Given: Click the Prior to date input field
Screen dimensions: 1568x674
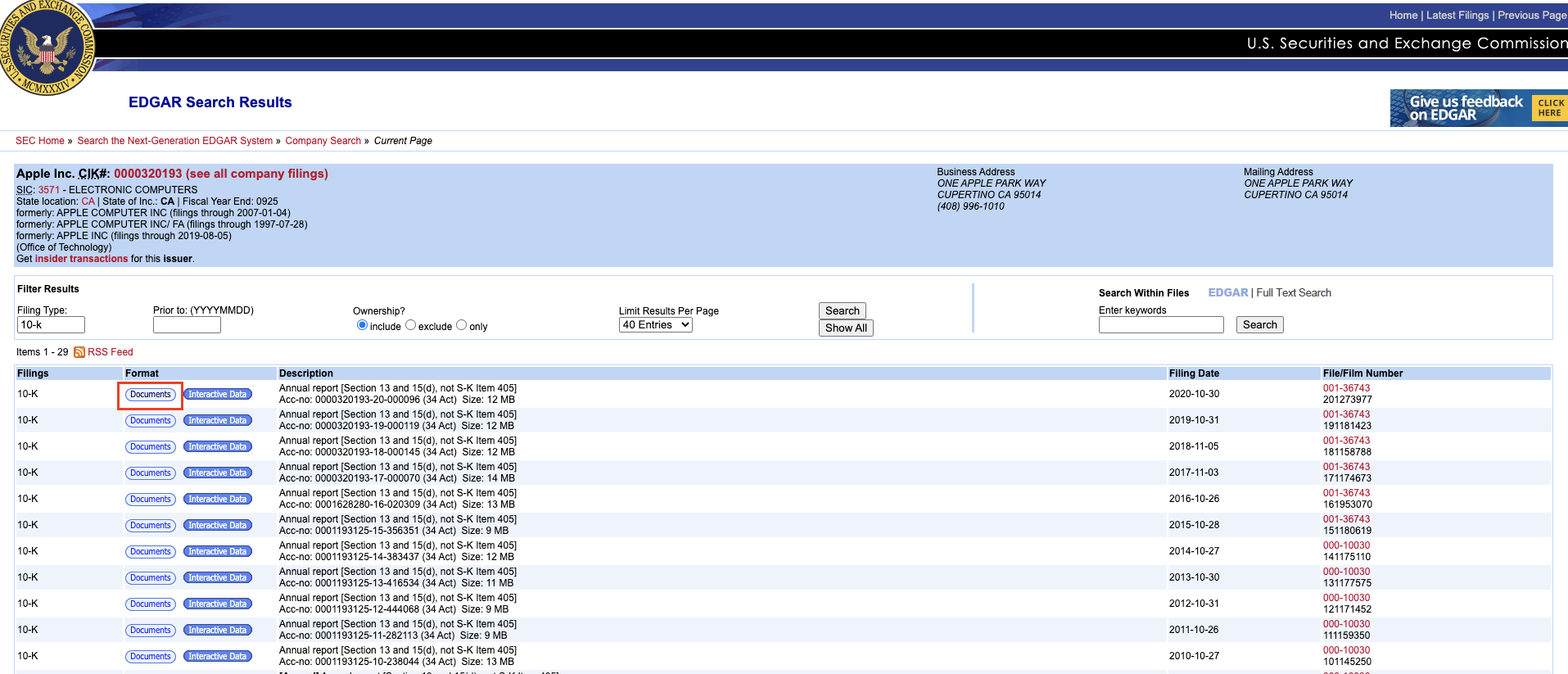Looking at the screenshot, I should pos(187,325).
